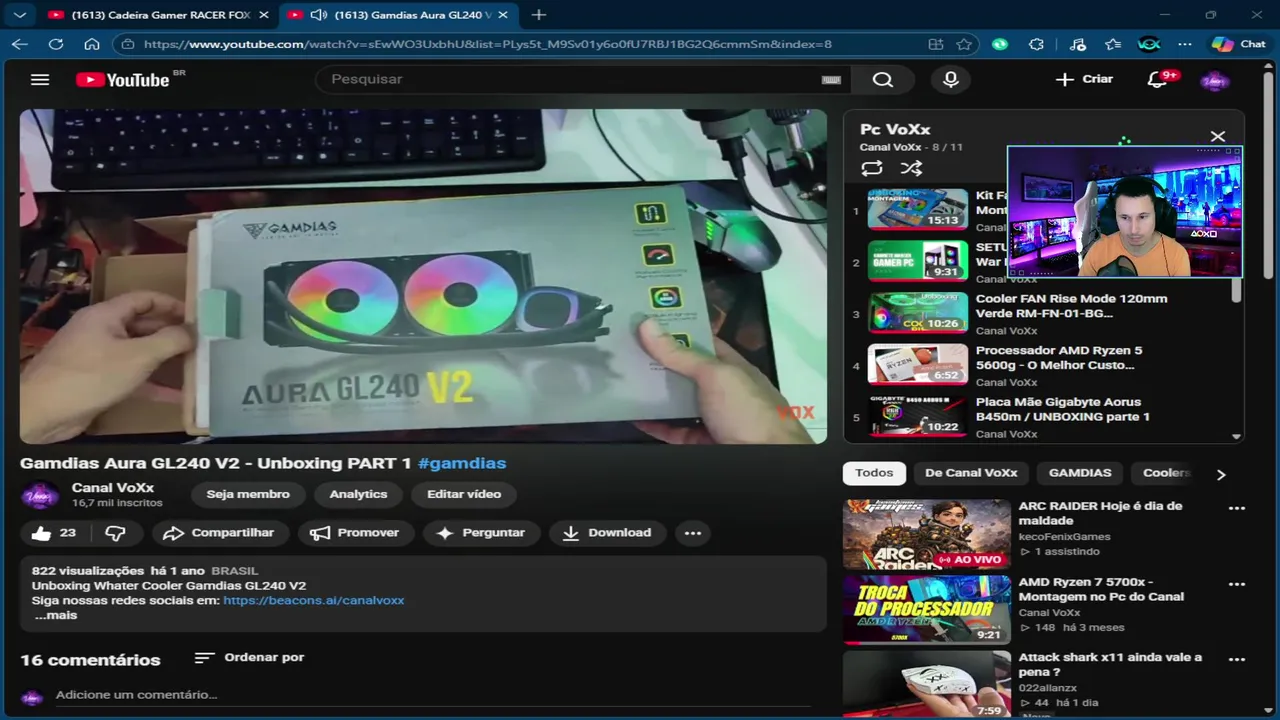Dislike the video with thumbs down

[116, 533]
